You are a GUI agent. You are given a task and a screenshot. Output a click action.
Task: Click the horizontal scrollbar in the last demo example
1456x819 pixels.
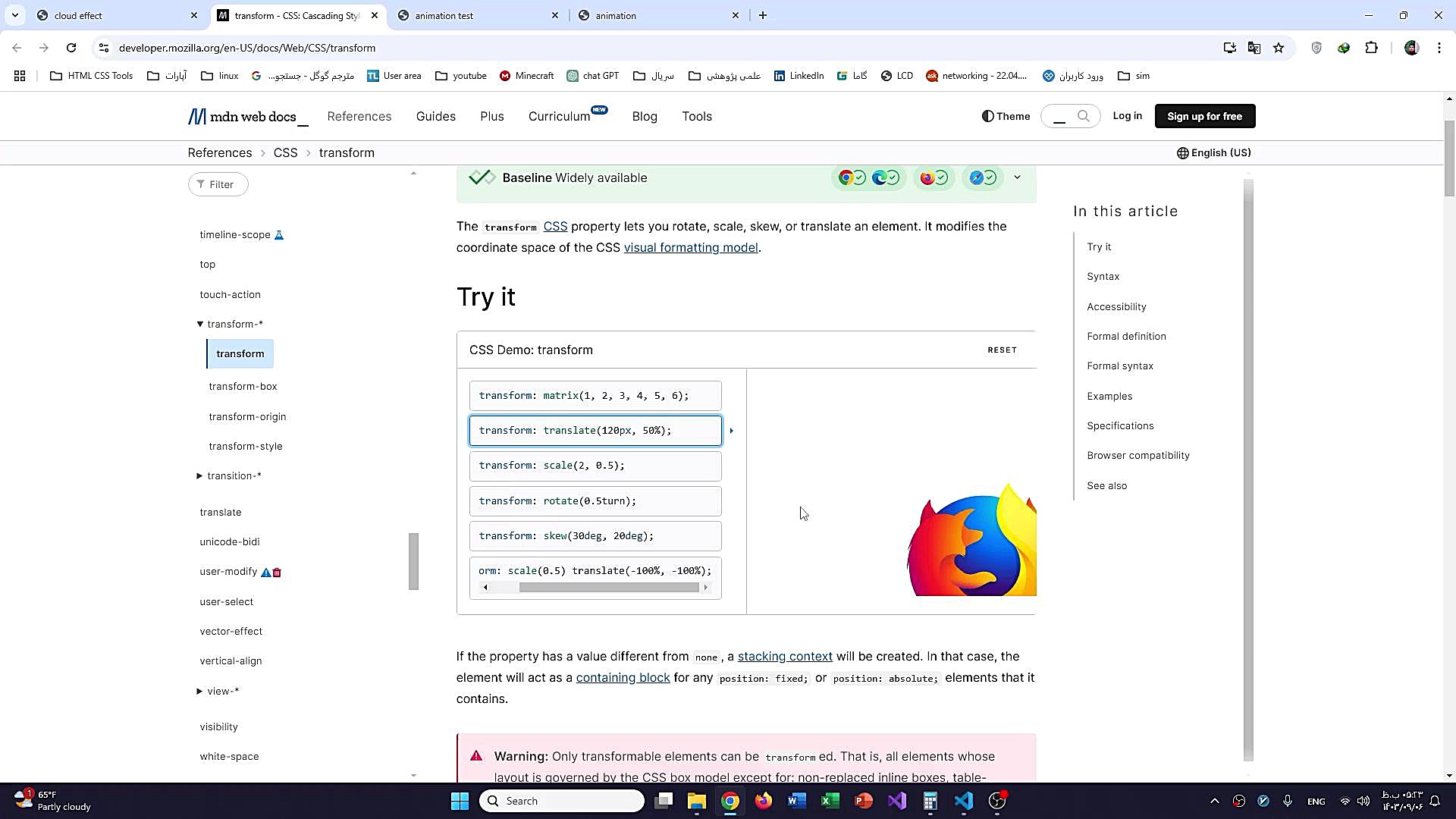609,588
